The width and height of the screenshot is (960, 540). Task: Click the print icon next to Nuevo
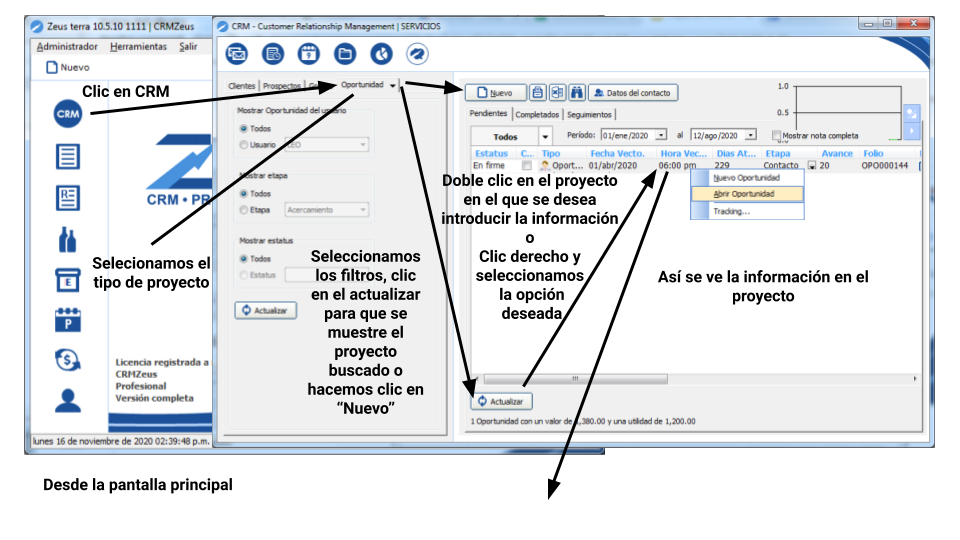tap(538, 92)
